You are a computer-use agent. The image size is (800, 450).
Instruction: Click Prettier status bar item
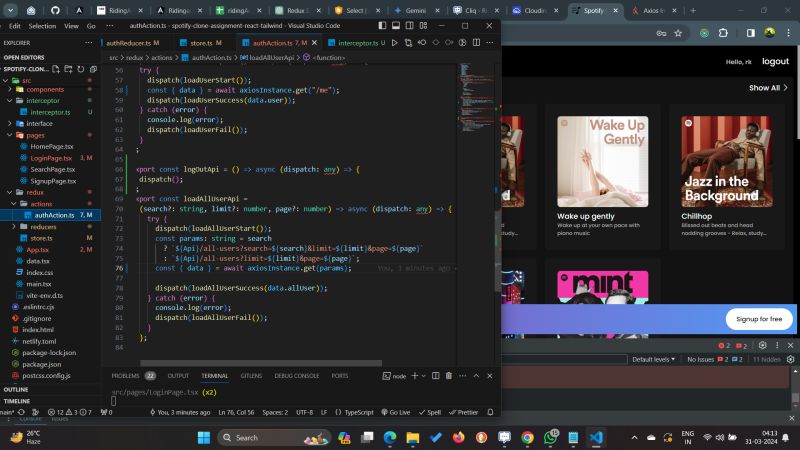tap(463, 412)
